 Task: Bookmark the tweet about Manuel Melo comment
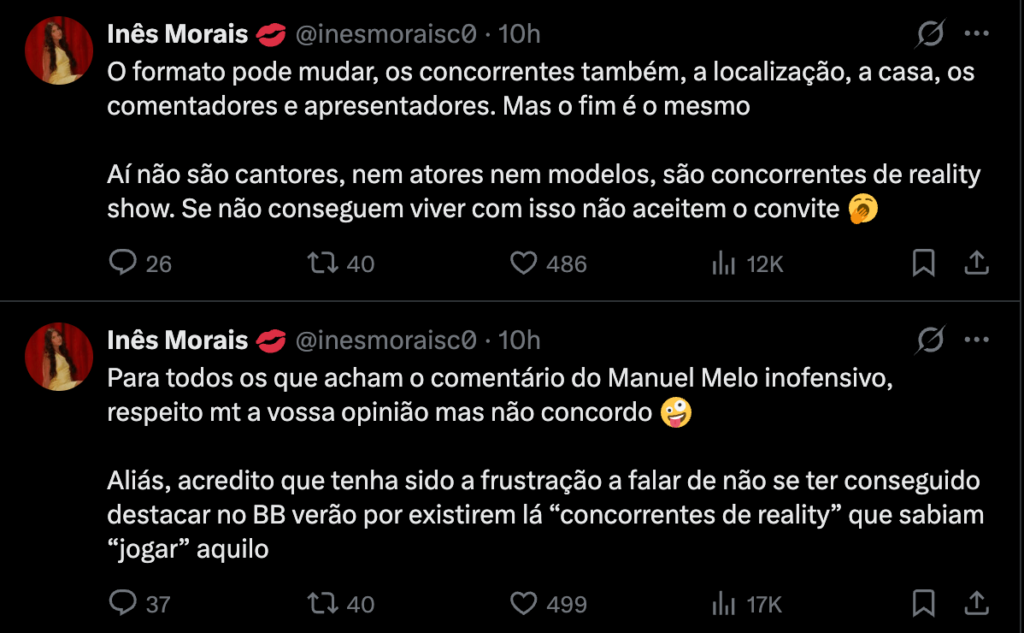pyautogui.click(x=924, y=604)
